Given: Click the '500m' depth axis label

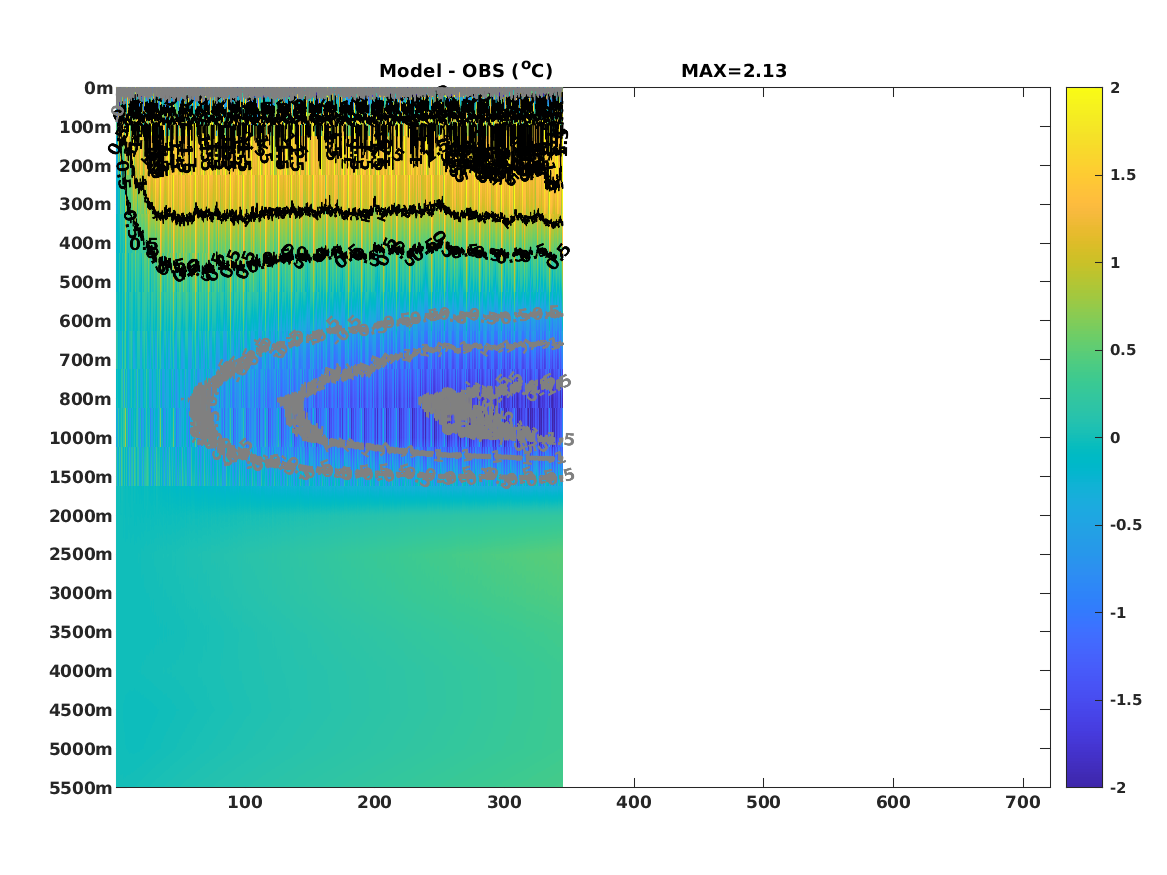Looking at the screenshot, I should tap(86, 283).
